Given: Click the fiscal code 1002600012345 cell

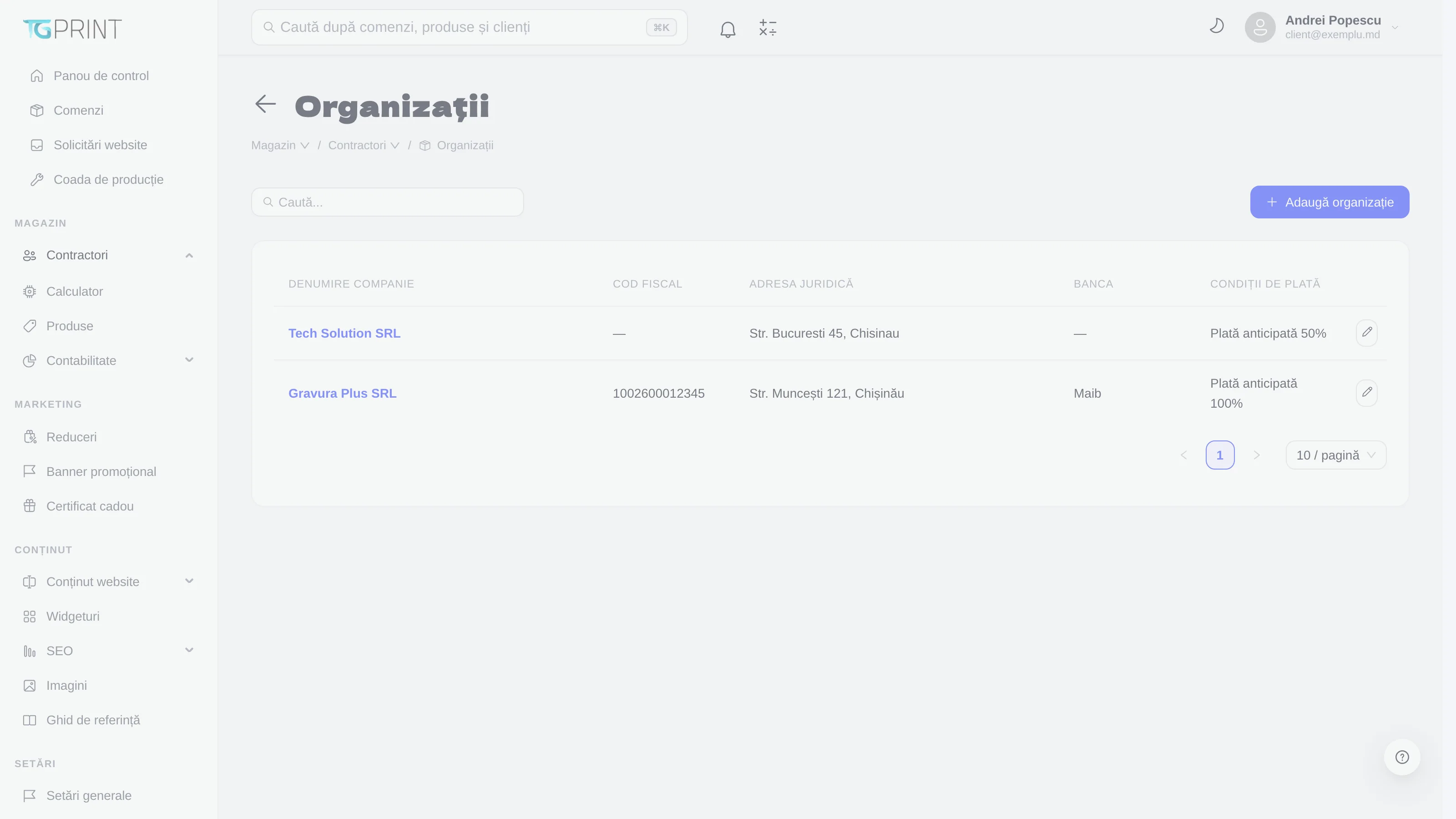Looking at the screenshot, I should click(x=658, y=394).
